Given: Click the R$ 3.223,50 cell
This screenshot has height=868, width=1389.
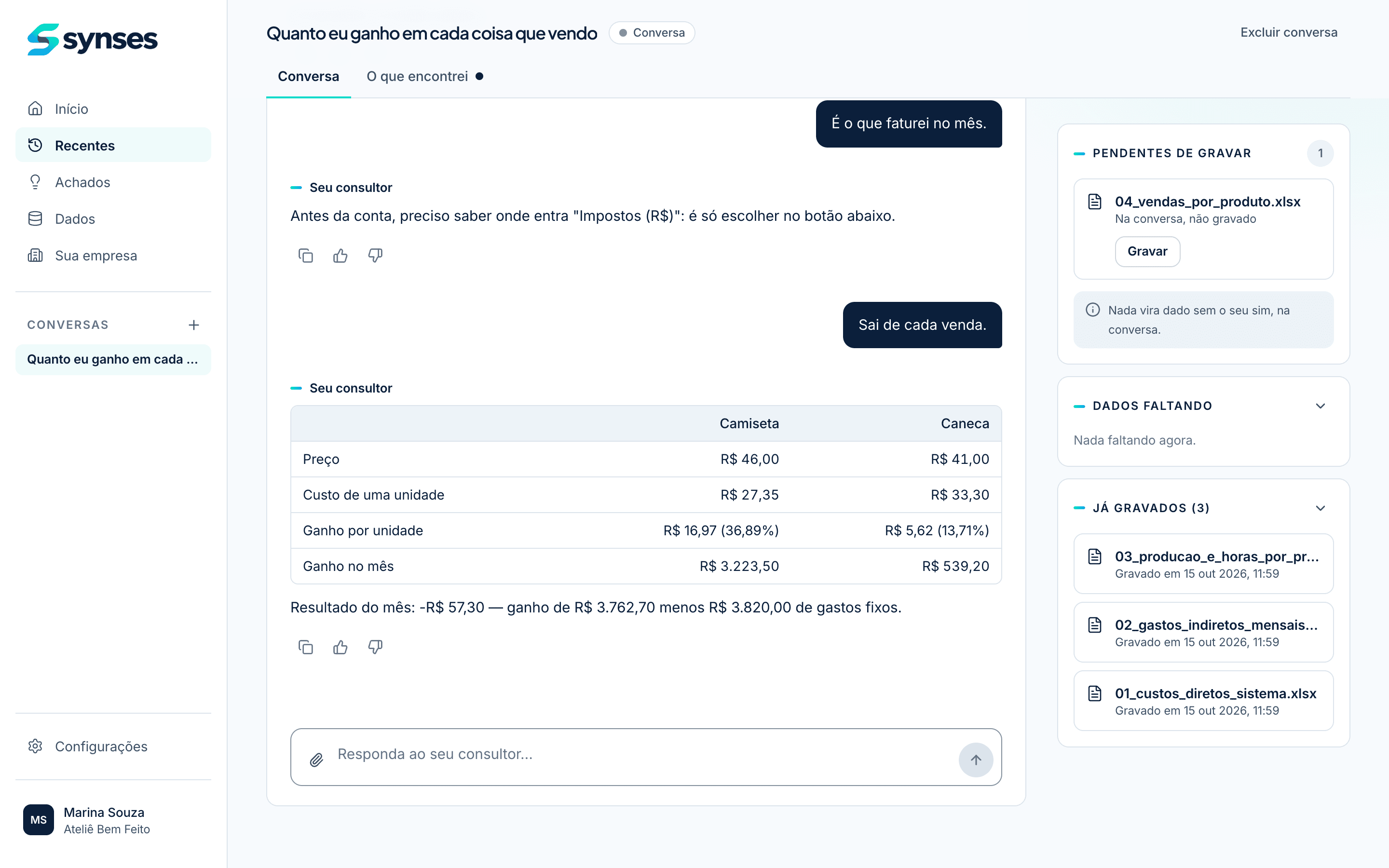Looking at the screenshot, I should (739, 566).
